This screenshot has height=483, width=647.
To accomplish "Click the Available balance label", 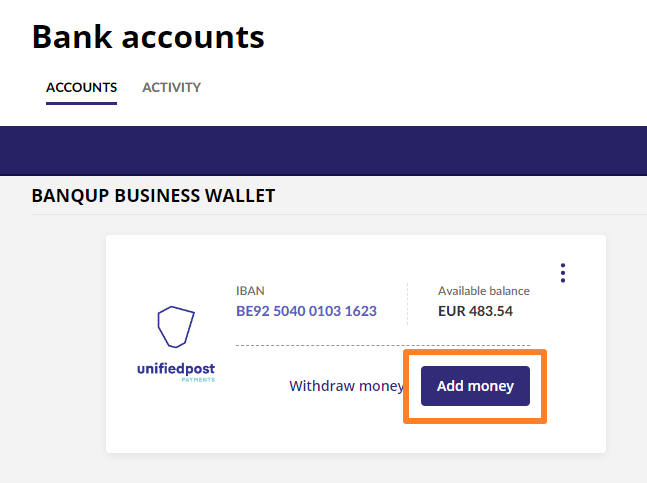I will (484, 291).
